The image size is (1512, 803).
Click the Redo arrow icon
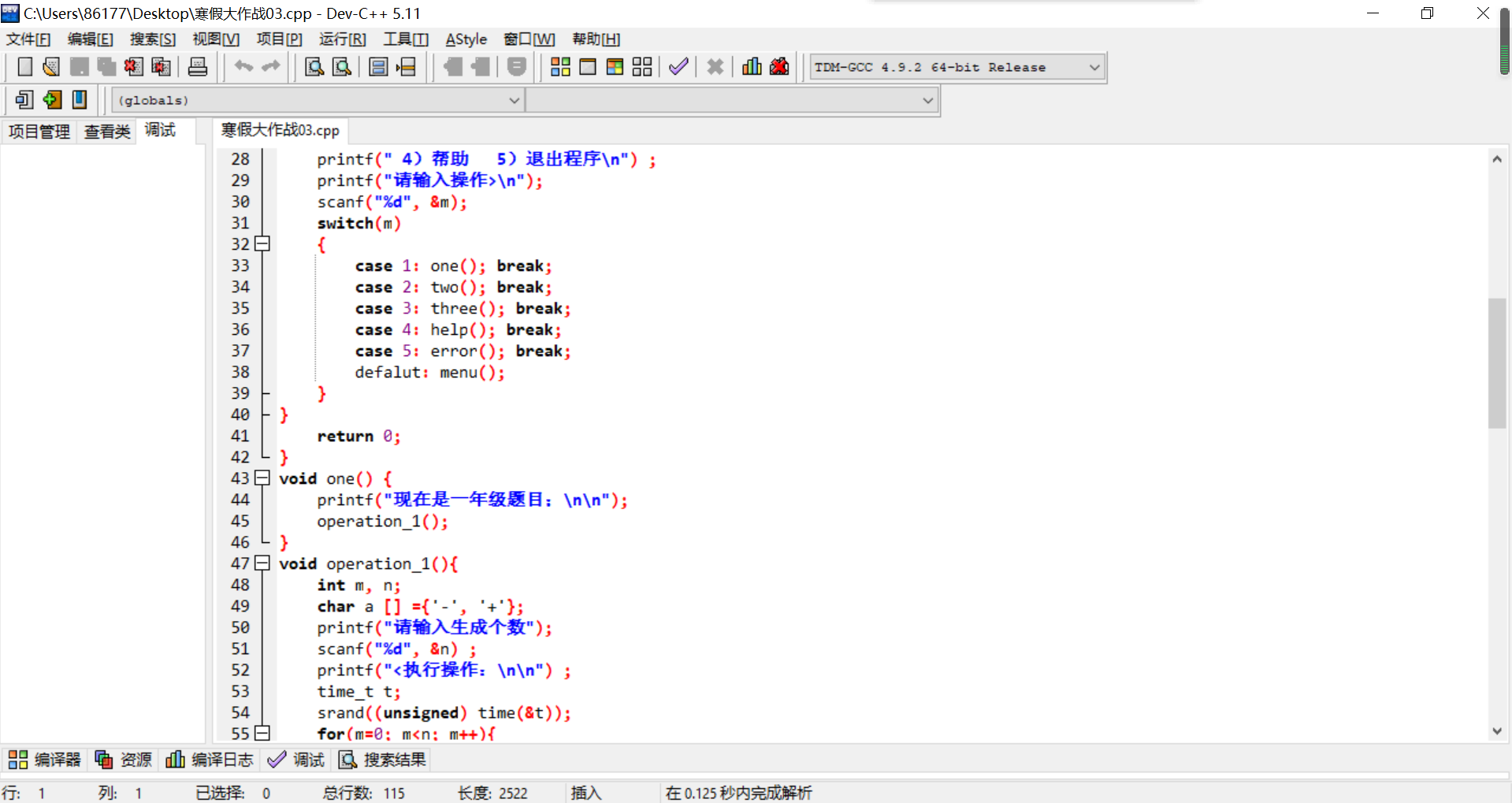point(271,67)
